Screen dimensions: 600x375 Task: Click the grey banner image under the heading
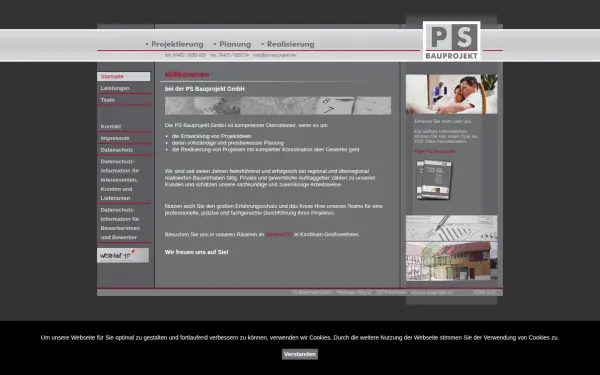pyautogui.click(x=278, y=106)
